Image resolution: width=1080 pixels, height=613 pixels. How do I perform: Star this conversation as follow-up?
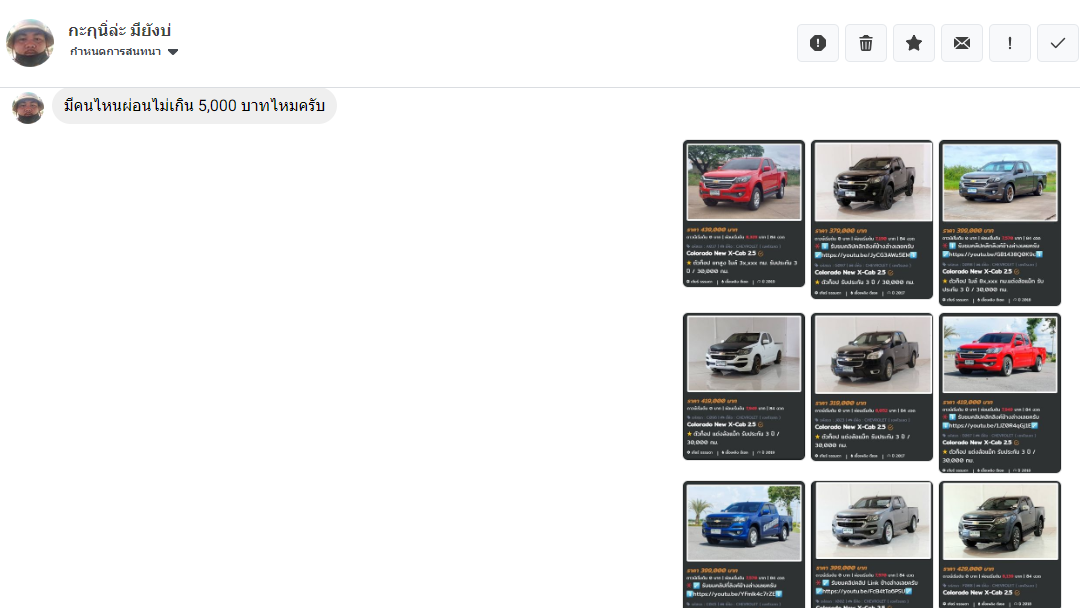point(914,43)
